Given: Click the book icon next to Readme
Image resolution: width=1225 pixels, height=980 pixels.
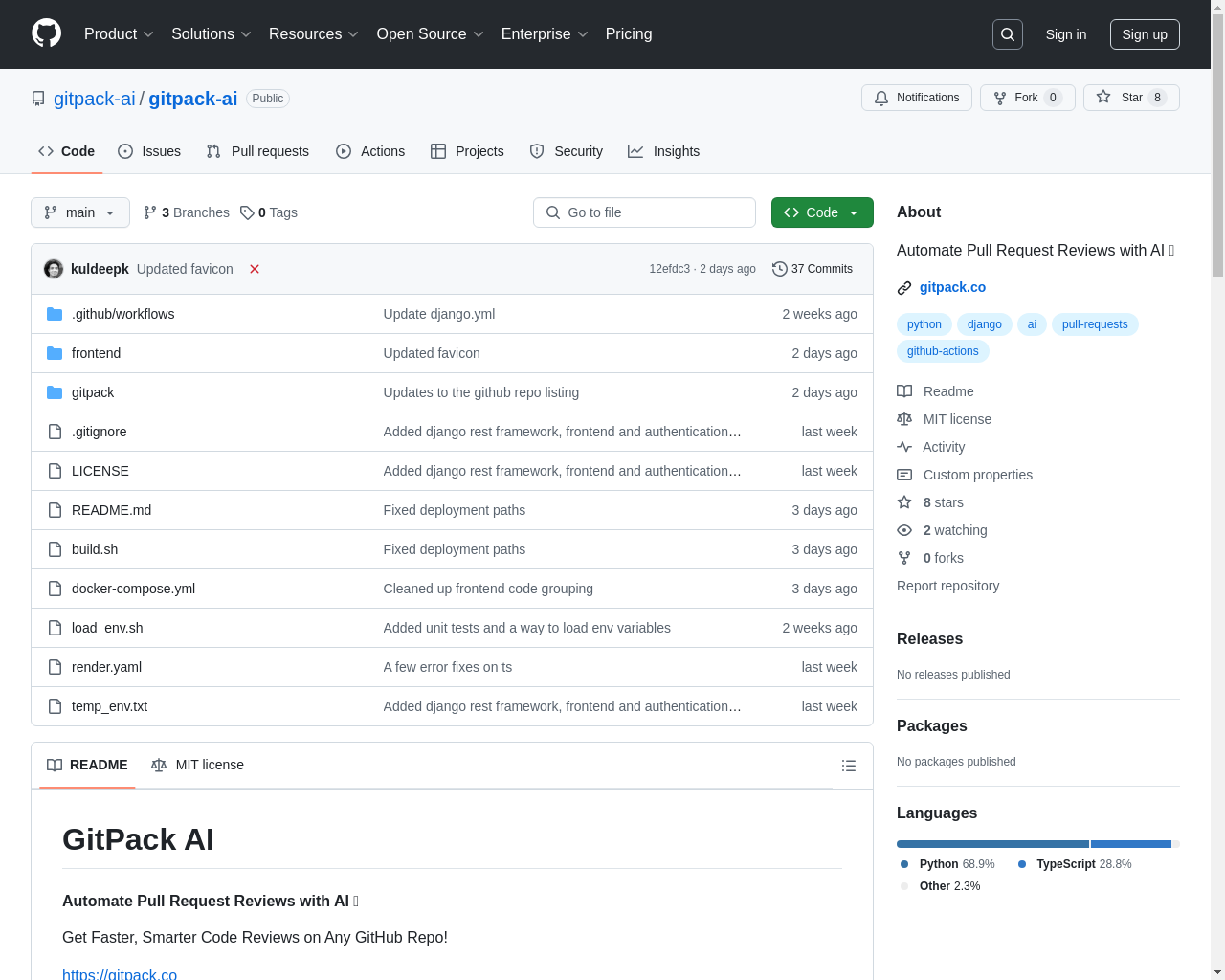Looking at the screenshot, I should tap(904, 391).
